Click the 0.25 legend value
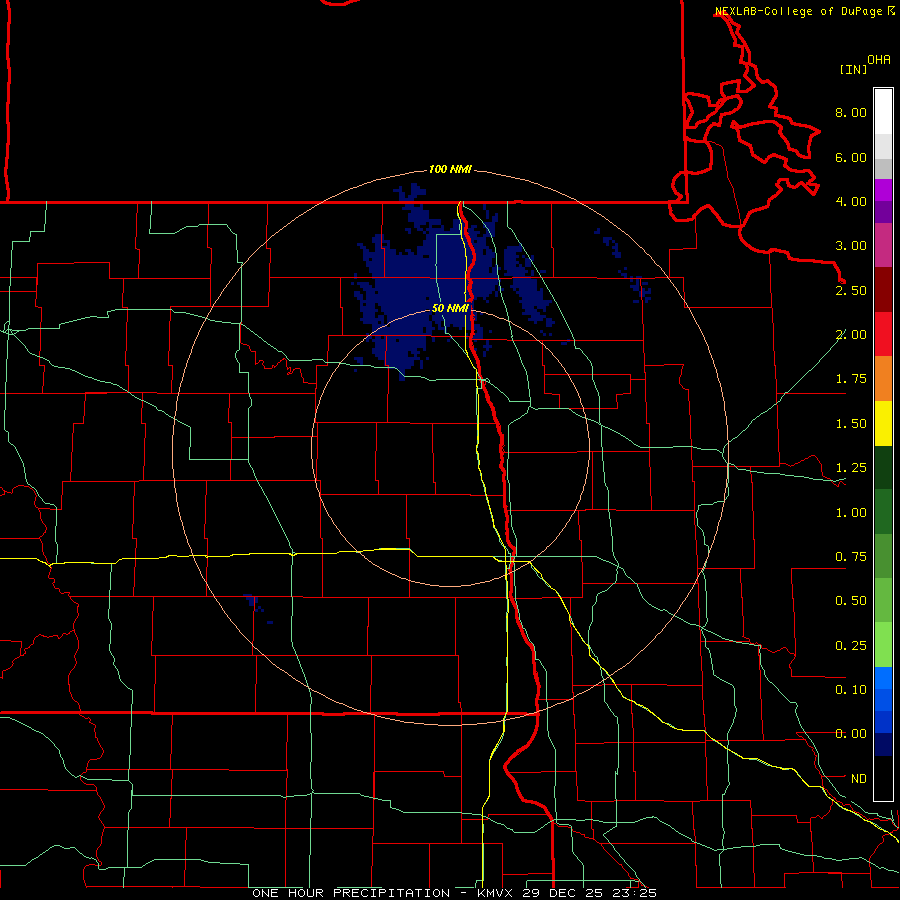Viewport: 900px width, 900px height. (851, 646)
